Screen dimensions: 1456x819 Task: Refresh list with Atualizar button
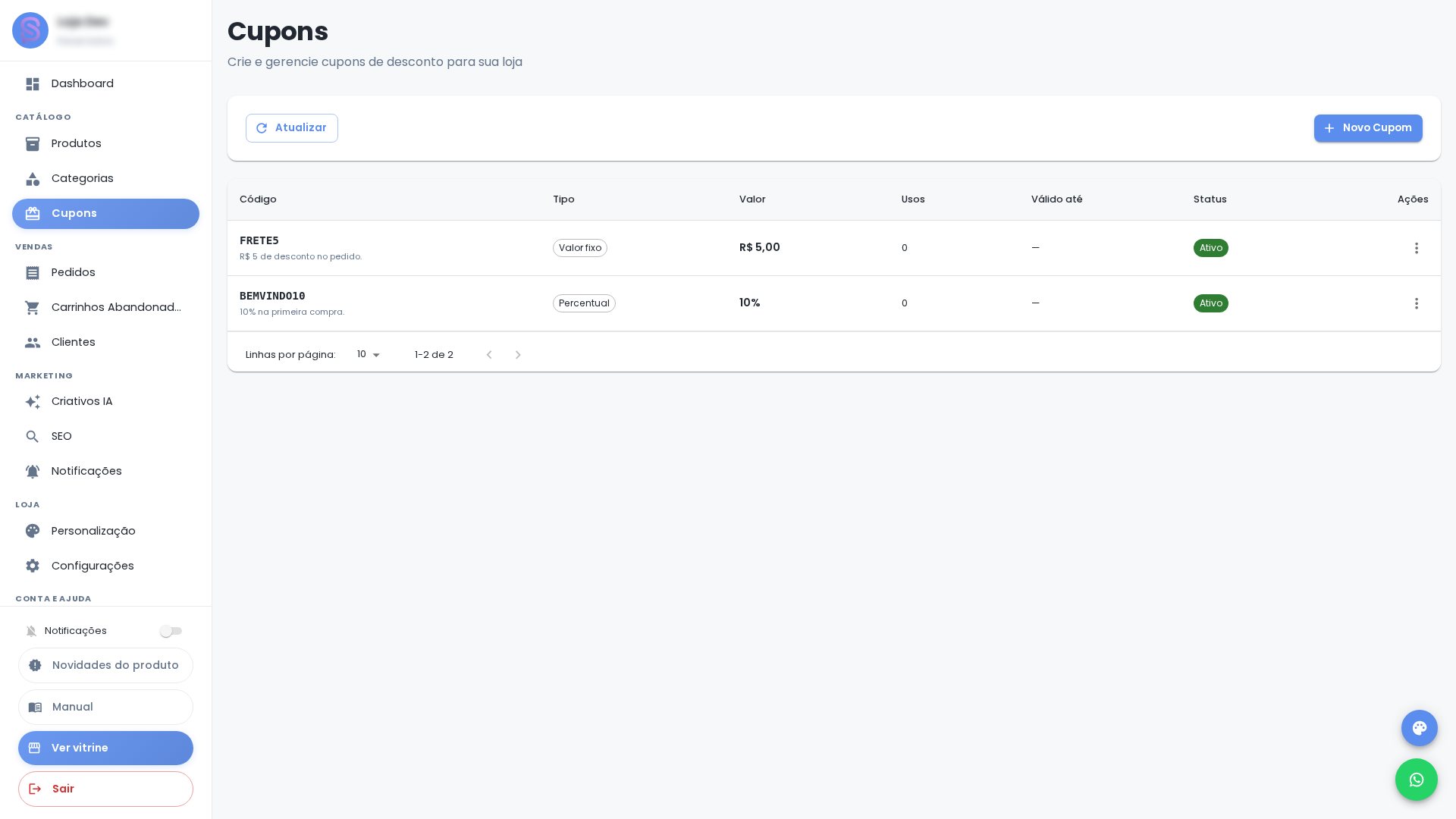click(292, 128)
